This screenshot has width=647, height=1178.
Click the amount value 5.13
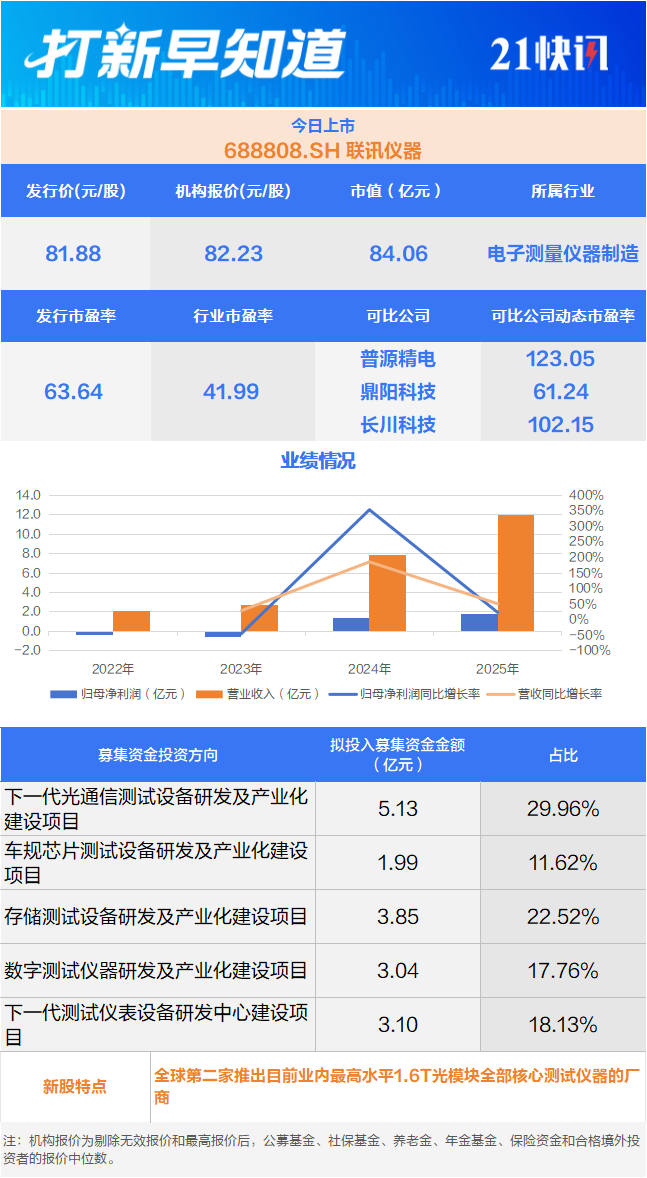pos(398,809)
